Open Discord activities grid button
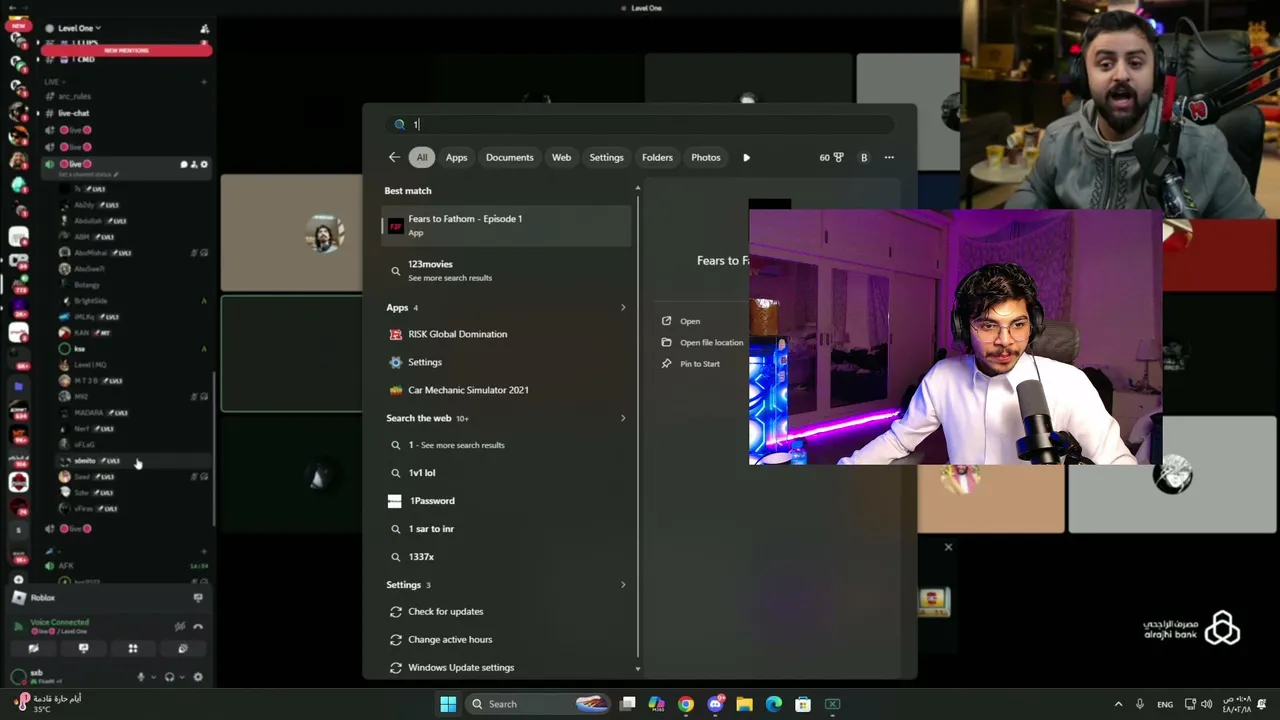The image size is (1280, 720). click(x=132, y=649)
